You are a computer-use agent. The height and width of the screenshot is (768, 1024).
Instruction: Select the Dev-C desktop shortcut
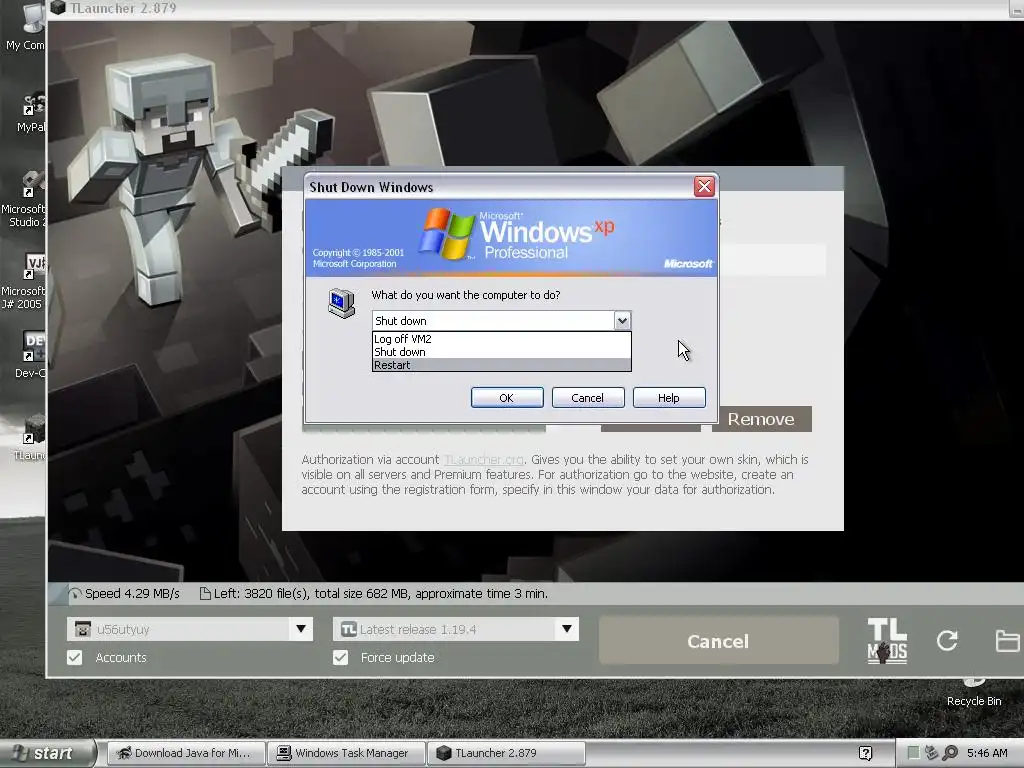[x=30, y=355]
